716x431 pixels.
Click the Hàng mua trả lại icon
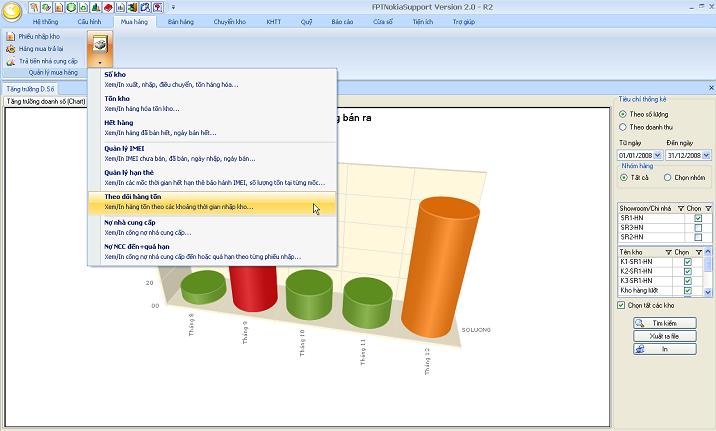(11, 49)
